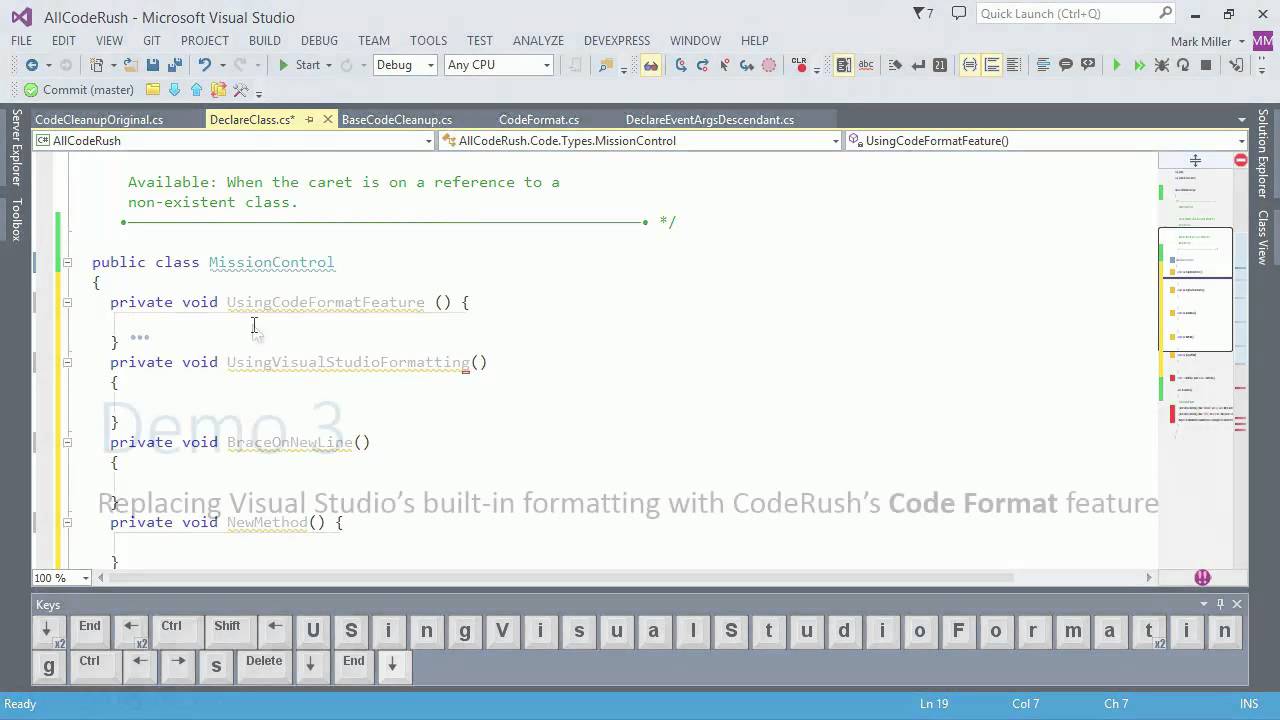Screen dimensions: 1280x720
Task: Open the AllCodeRush project combo box
Action: click(x=234, y=141)
